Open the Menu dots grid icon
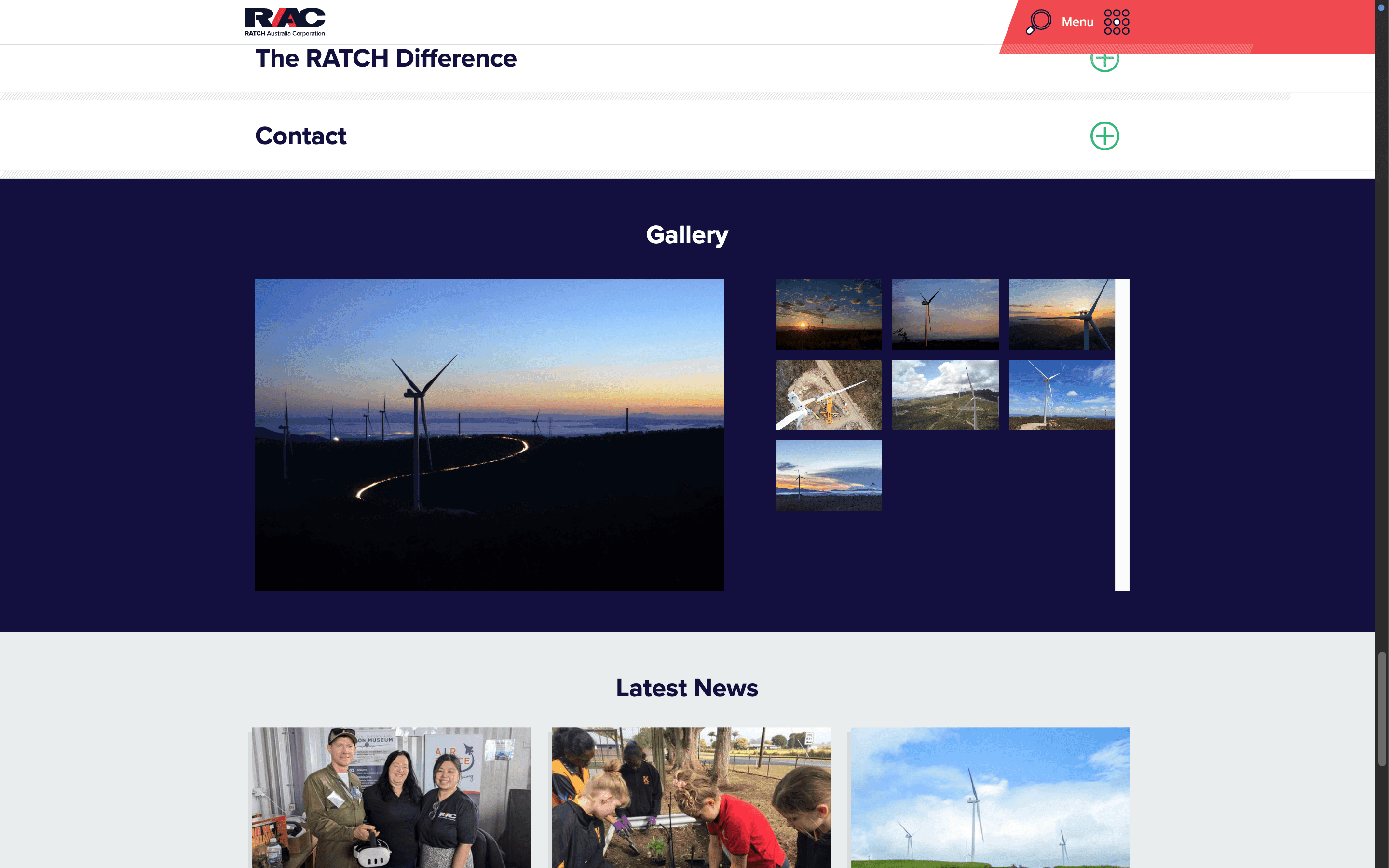The width and height of the screenshot is (1389, 868). (x=1117, y=22)
